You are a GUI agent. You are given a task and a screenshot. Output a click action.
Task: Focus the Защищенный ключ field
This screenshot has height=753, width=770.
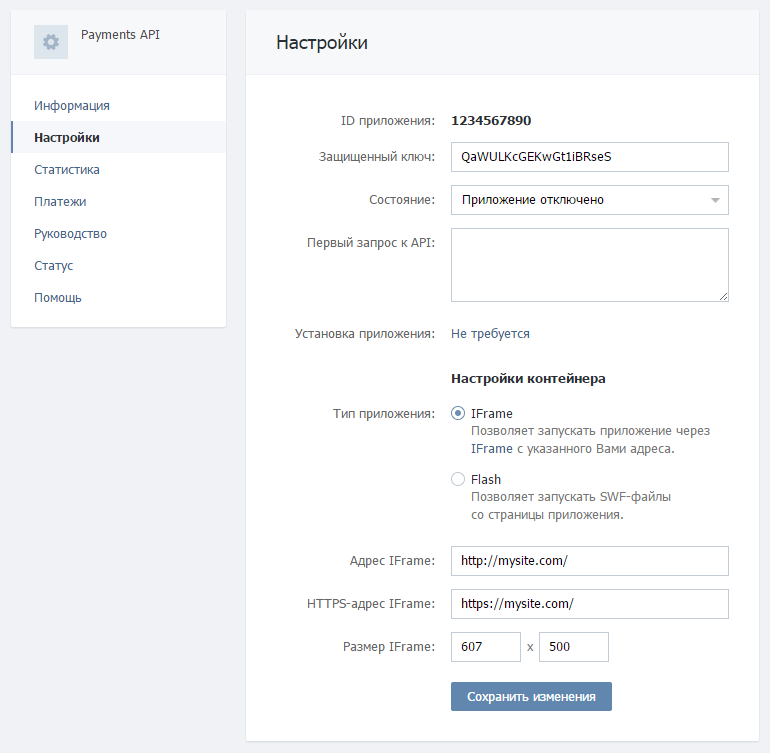(589, 157)
